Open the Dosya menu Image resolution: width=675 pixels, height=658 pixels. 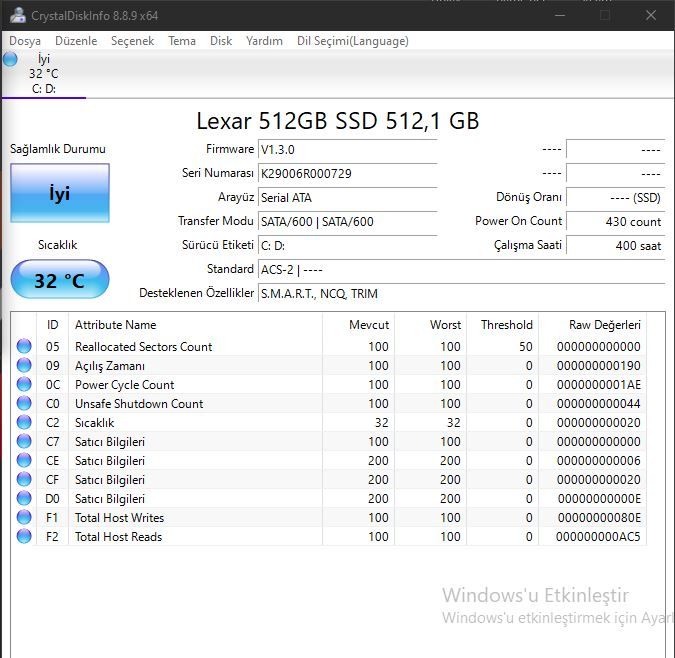[25, 41]
